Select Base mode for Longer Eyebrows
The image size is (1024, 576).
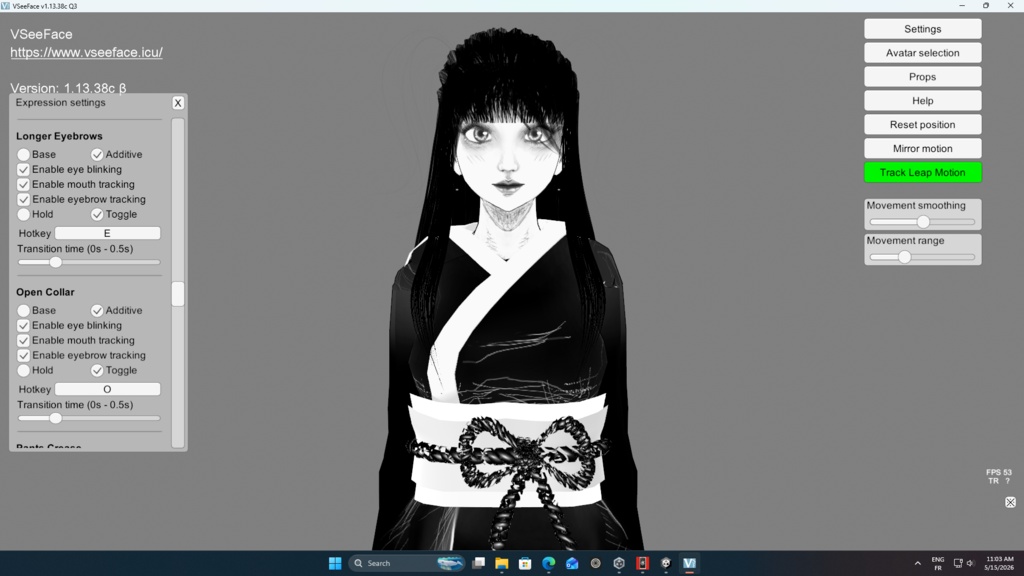[24, 154]
